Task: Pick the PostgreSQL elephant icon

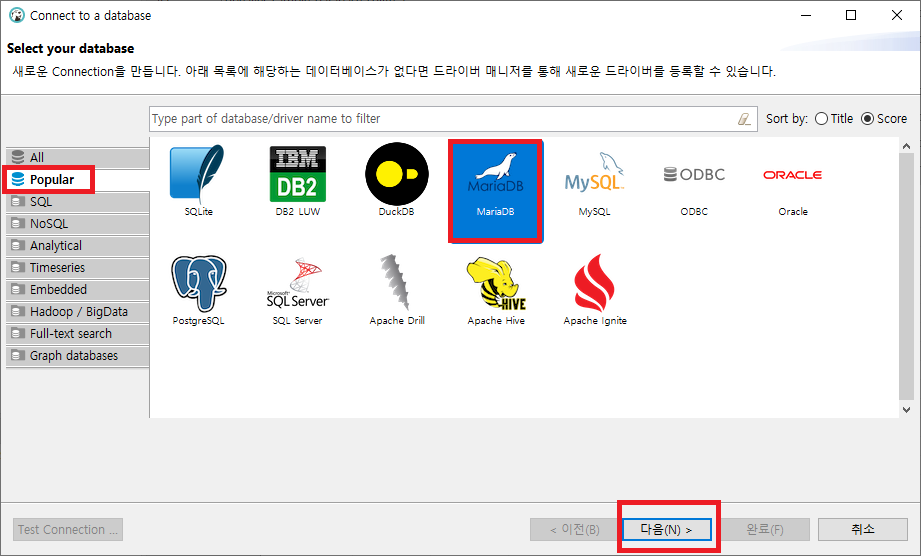Action: [199, 284]
